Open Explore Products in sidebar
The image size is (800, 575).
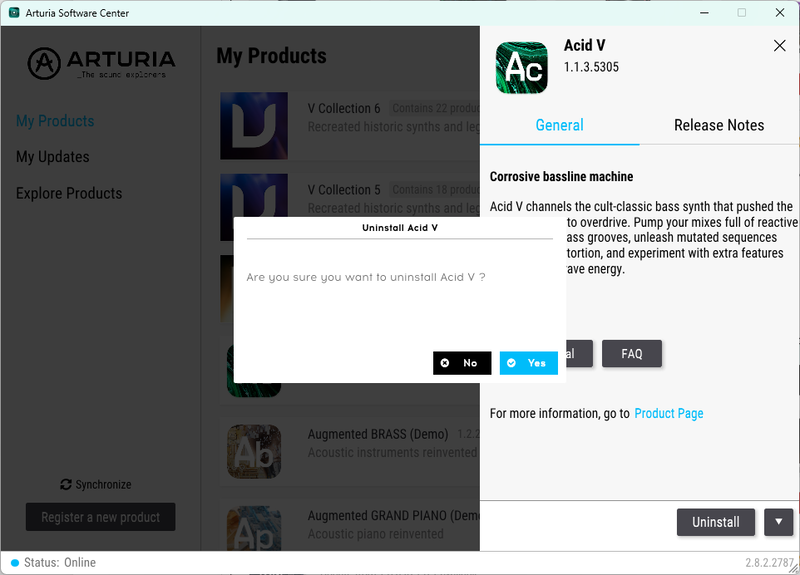[x=69, y=193]
